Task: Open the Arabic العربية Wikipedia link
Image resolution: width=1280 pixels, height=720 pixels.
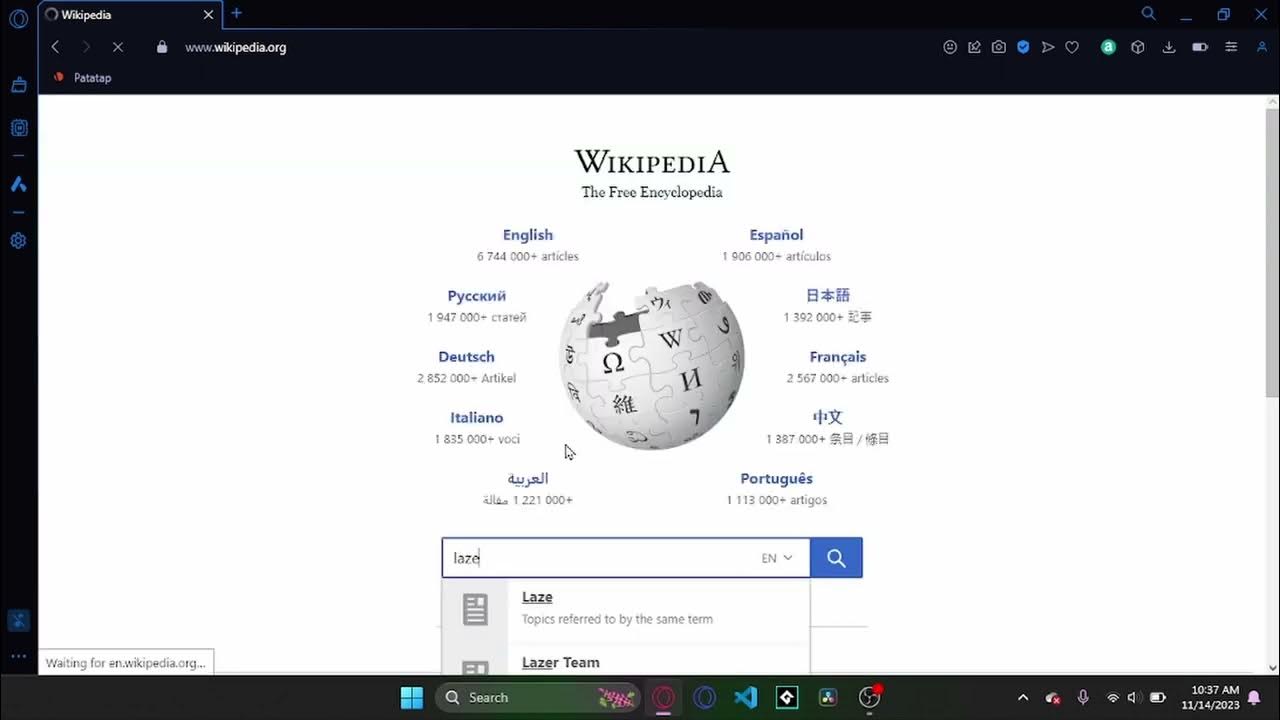Action: pos(528,479)
